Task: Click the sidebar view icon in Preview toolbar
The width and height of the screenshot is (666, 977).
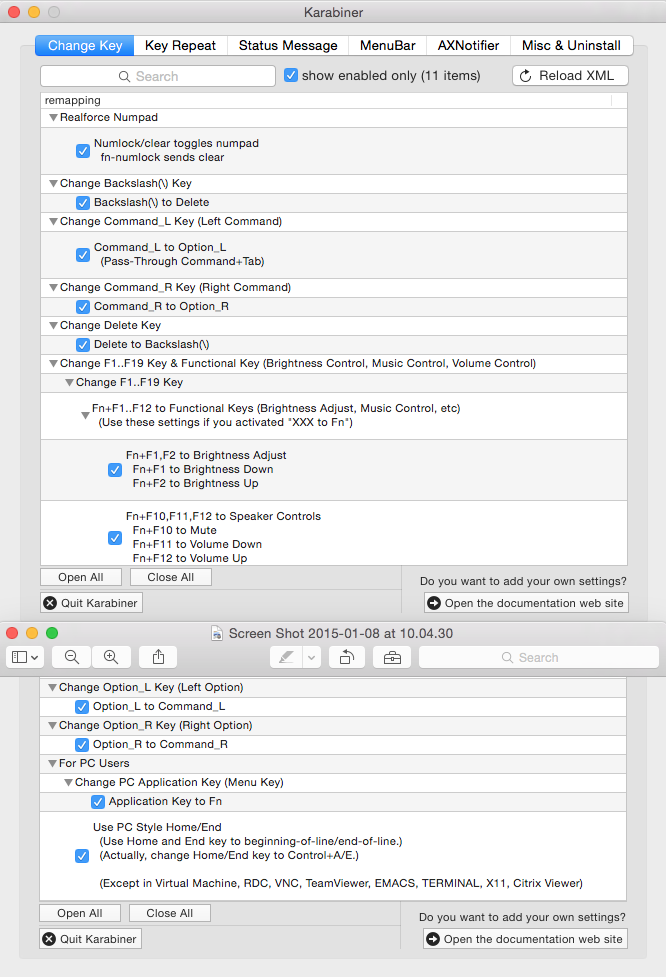Action: pos(20,657)
